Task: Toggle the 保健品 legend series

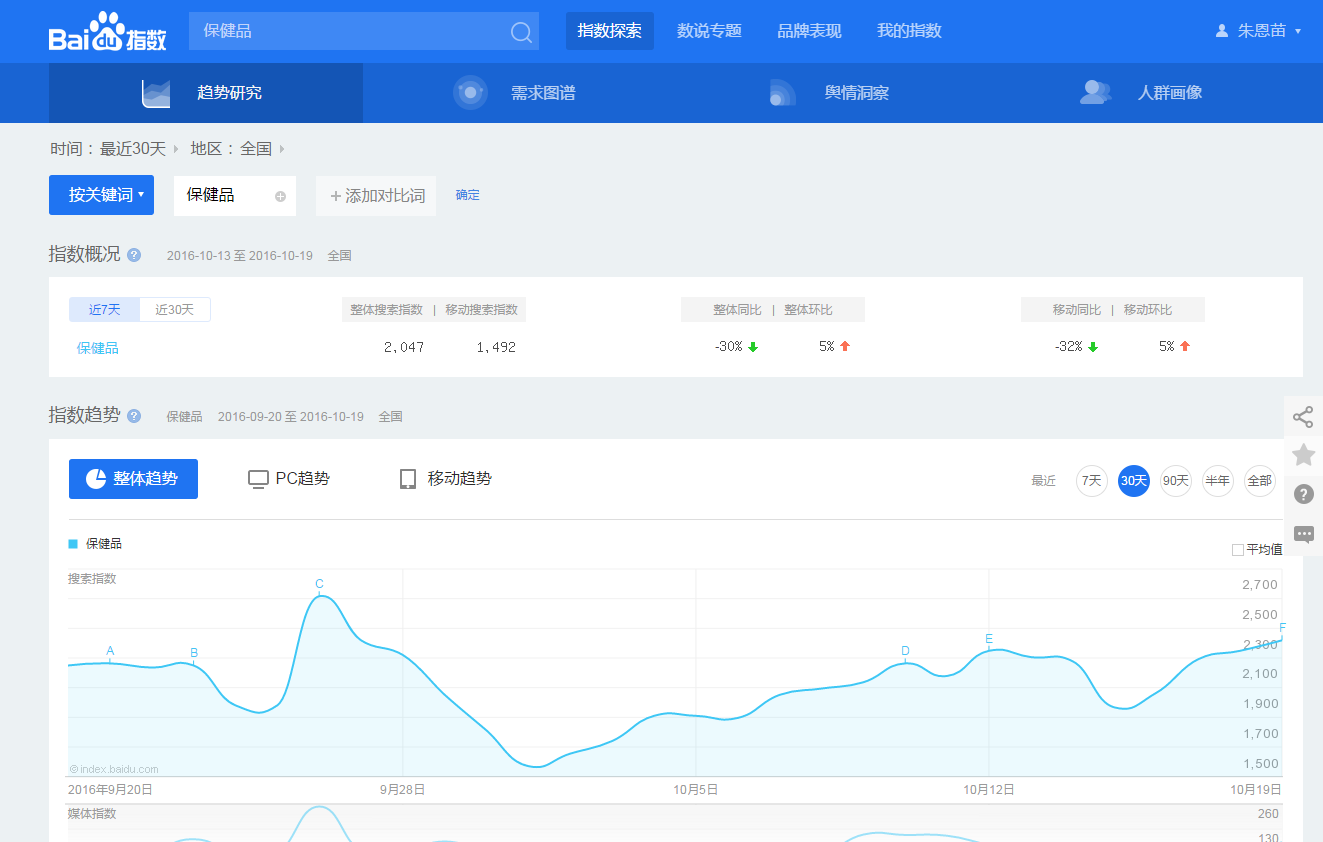Action: (96, 544)
